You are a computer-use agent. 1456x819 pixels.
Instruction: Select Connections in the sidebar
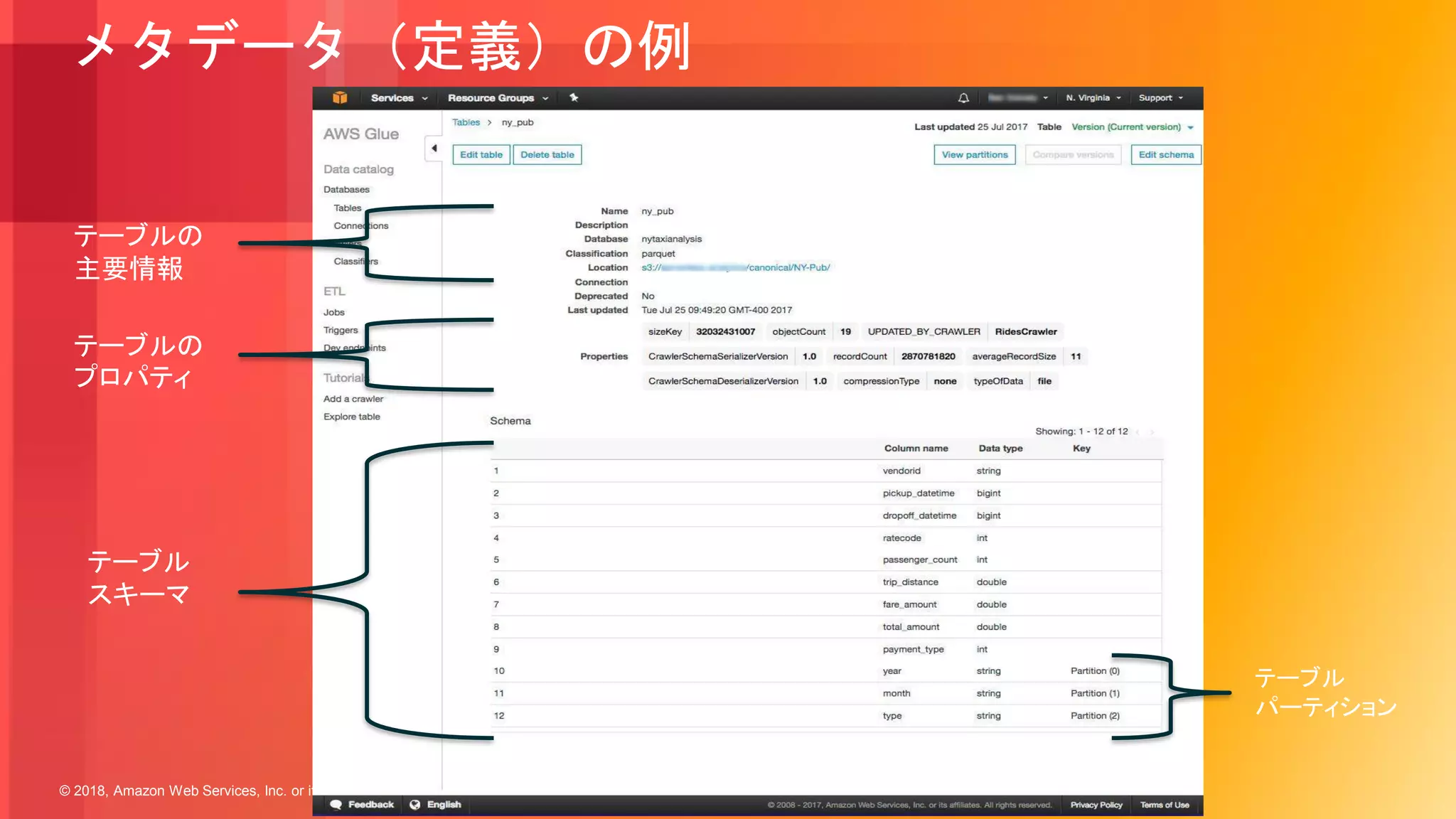coord(361,226)
